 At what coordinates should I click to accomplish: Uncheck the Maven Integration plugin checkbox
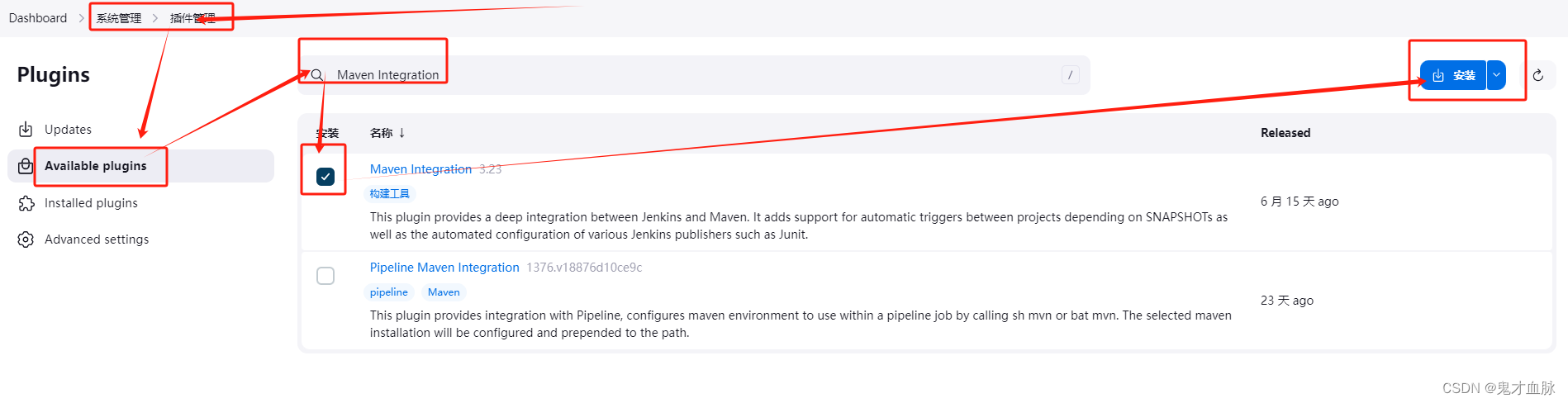point(325,177)
